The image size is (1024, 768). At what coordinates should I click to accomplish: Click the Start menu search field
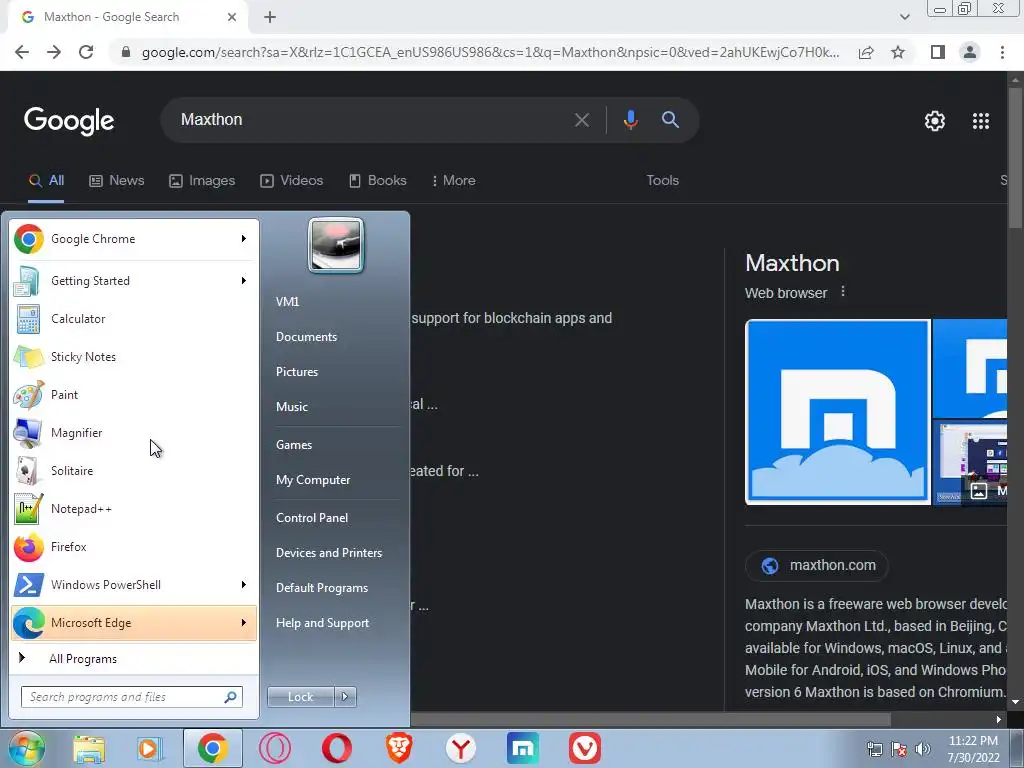point(131,697)
